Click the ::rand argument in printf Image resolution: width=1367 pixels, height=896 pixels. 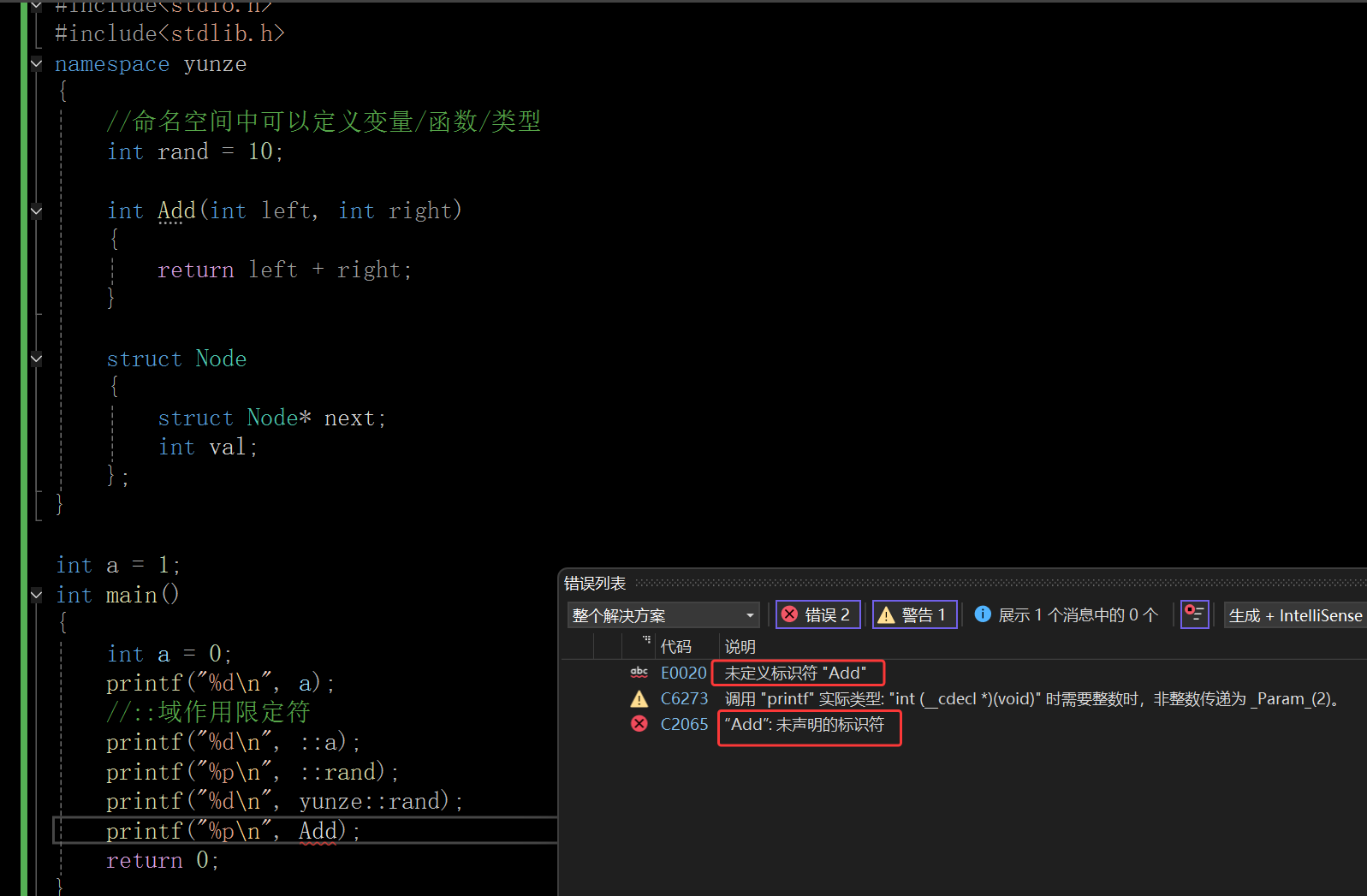tap(337, 772)
